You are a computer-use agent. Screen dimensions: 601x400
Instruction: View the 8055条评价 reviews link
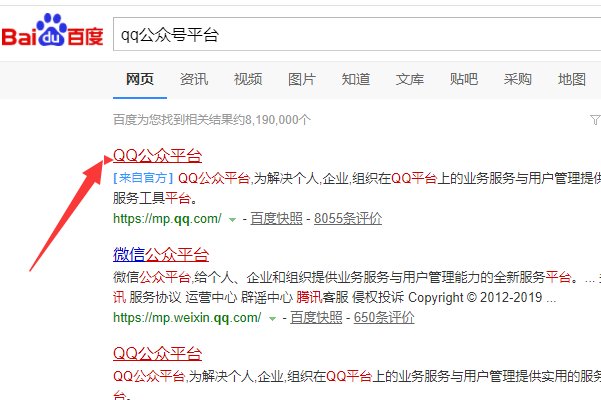click(348, 219)
